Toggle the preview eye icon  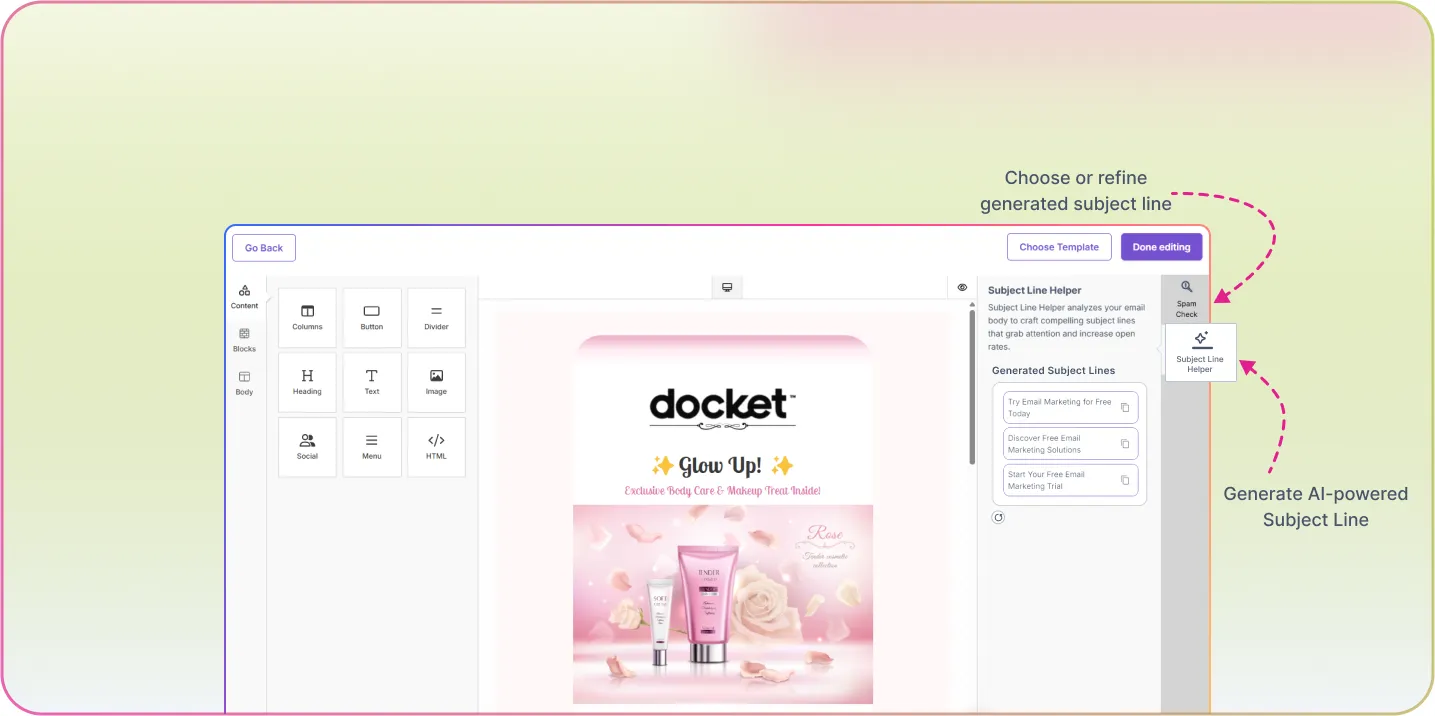click(962, 288)
